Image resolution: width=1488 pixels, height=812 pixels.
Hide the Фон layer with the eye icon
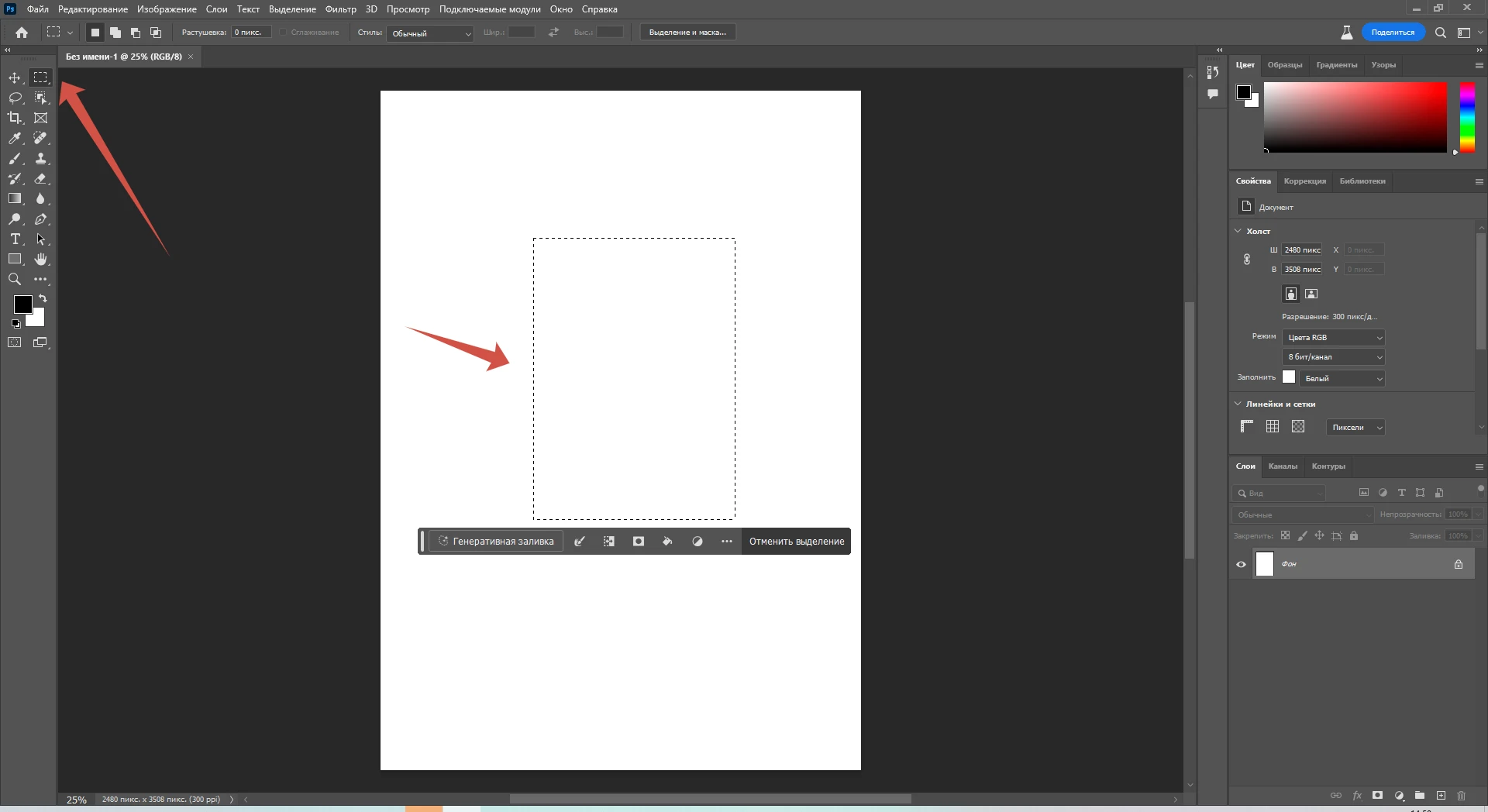(x=1241, y=564)
